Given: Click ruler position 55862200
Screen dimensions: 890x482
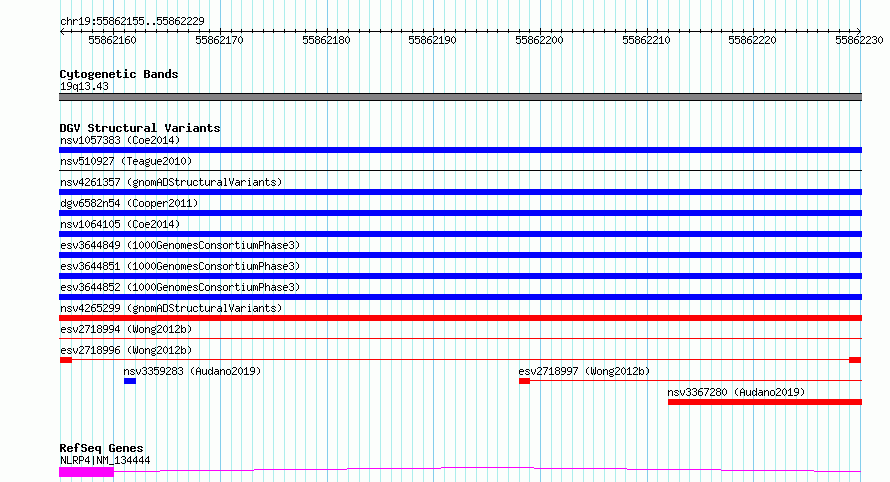Looking at the screenshot, I should 539,40.
